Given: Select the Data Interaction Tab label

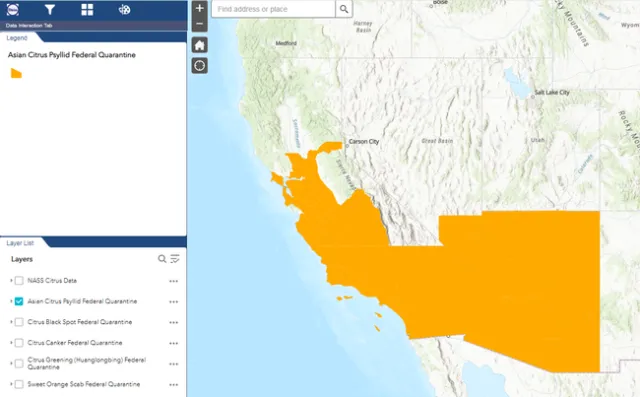Looking at the screenshot, I should coord(29,25).
